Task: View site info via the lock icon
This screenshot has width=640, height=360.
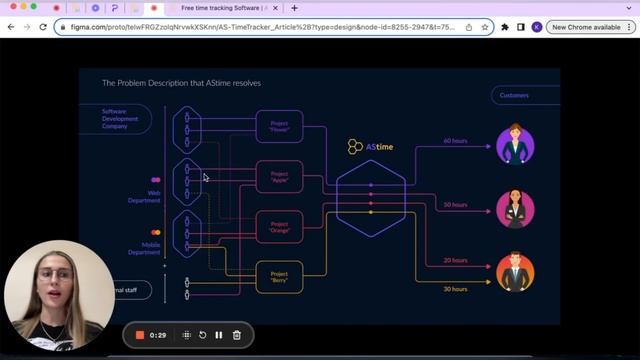Action: tap(62, 27)
